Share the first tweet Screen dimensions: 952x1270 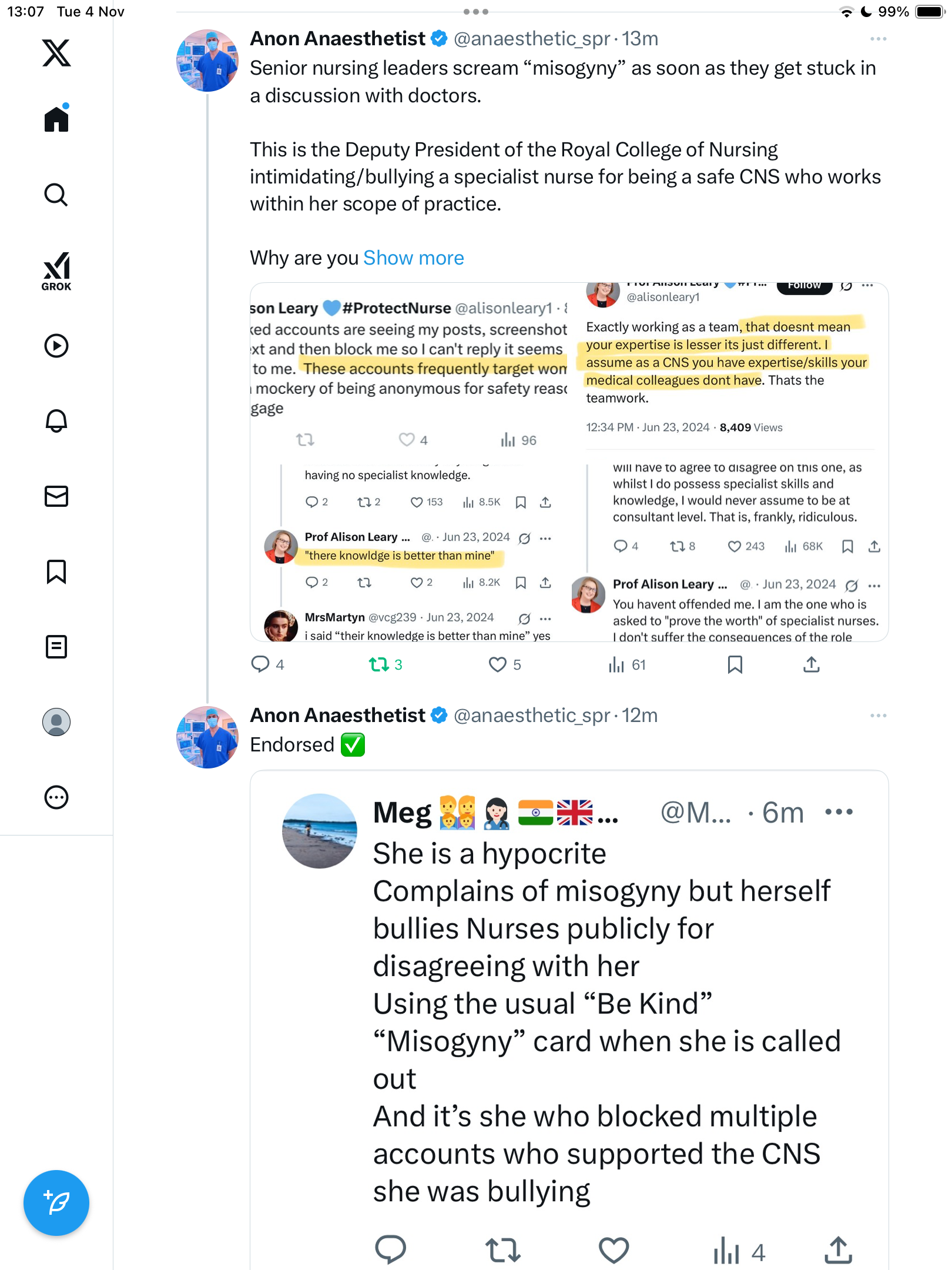812,664
